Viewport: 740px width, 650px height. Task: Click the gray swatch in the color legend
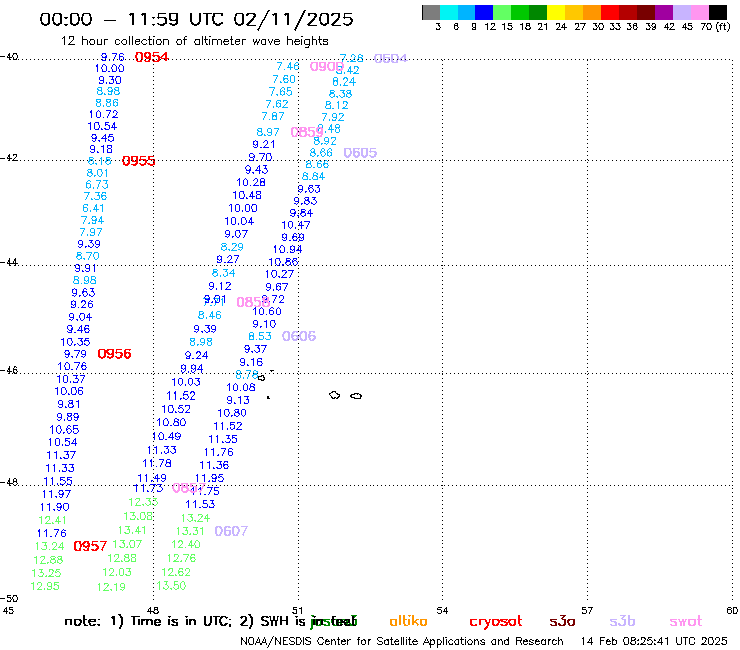click(x=431, y=12)
